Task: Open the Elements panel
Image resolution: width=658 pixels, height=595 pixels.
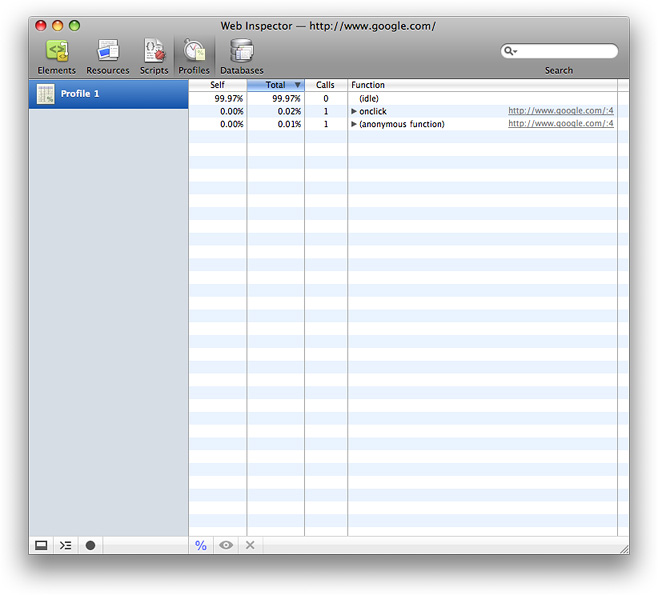Action: click(56, 56)
